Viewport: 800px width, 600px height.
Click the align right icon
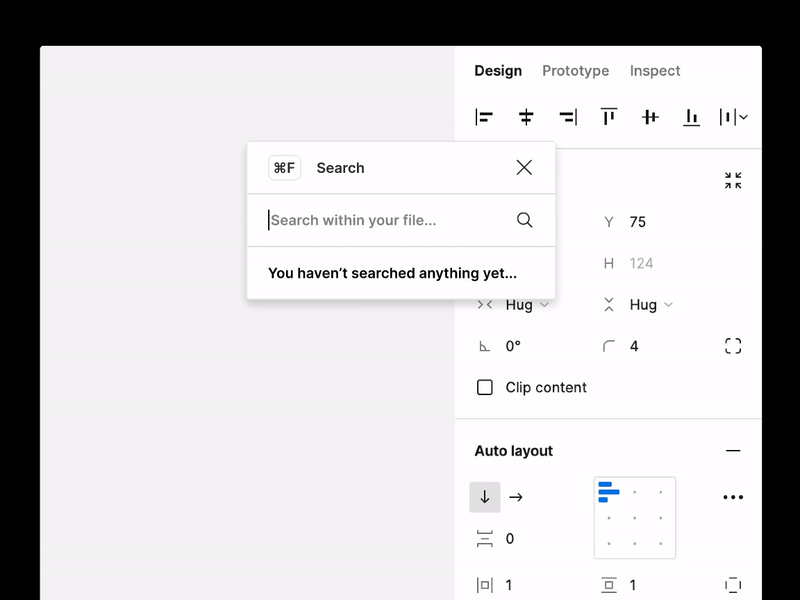click(567, 117)
